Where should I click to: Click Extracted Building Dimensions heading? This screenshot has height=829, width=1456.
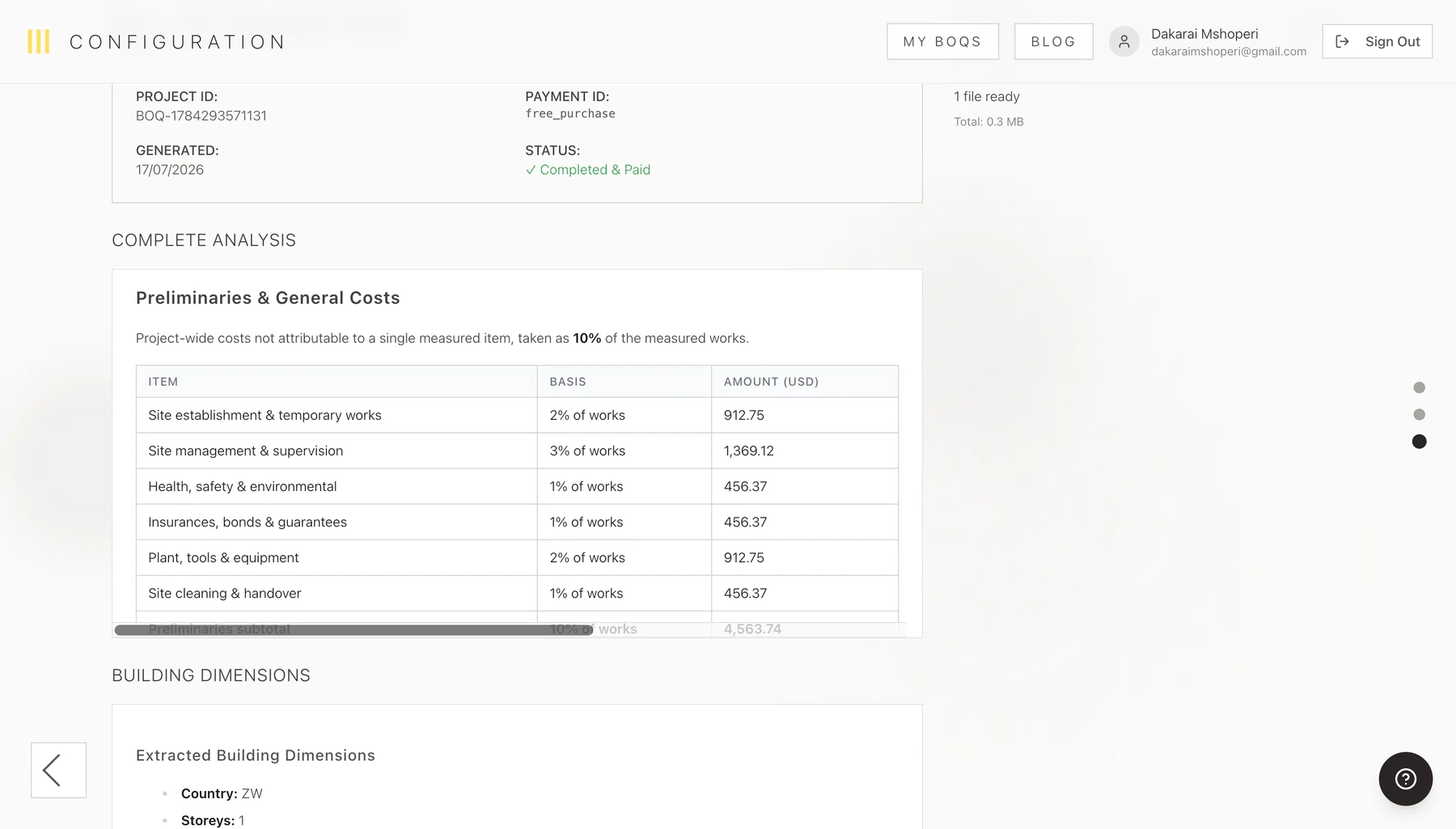coord(256,755)
